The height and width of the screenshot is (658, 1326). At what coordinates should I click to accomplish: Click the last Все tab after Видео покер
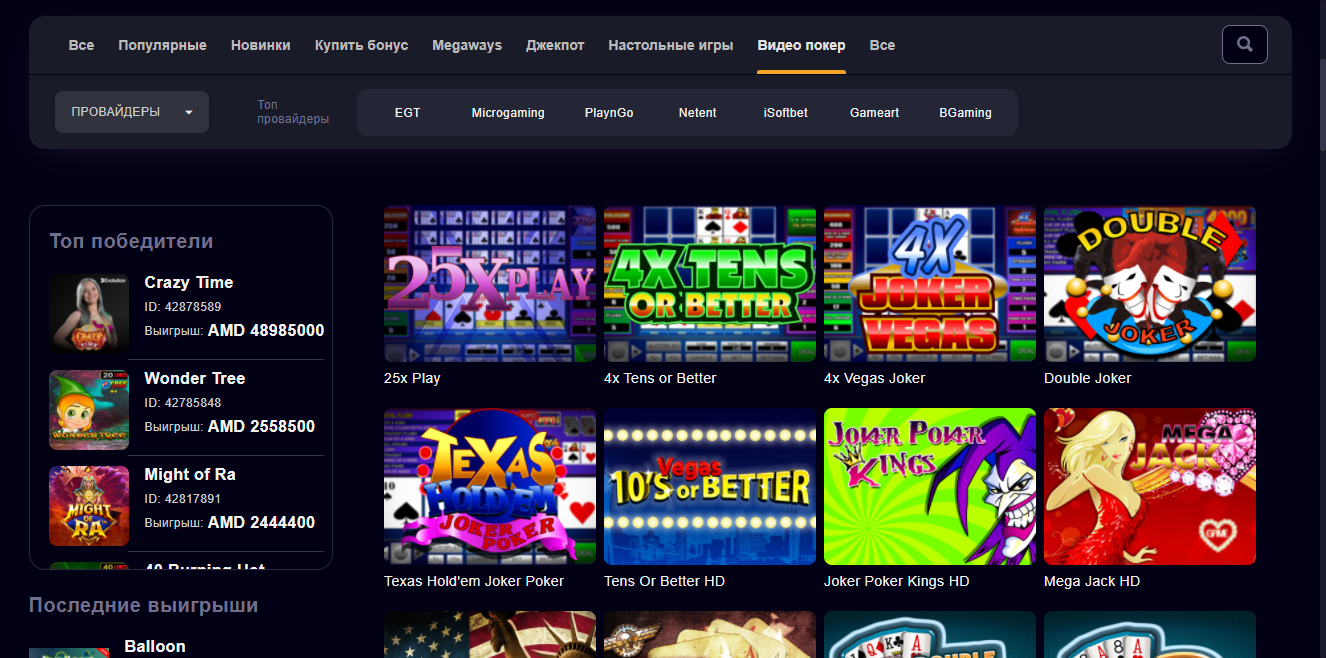click(x=882, y=45)
